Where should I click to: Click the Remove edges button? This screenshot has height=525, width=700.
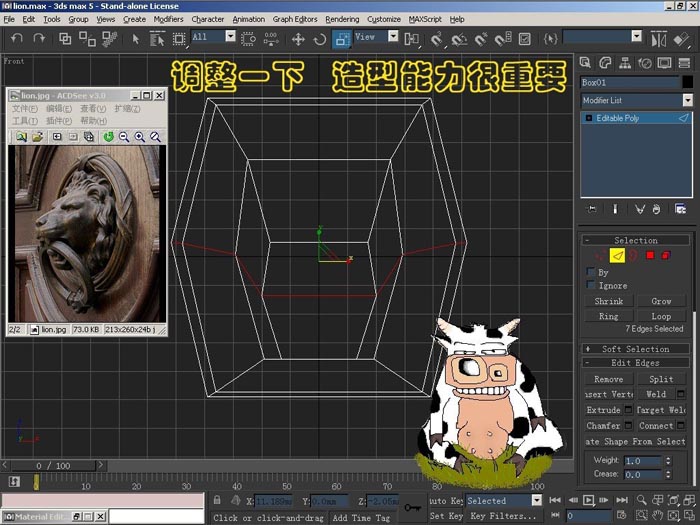click(x=608, y=379)
